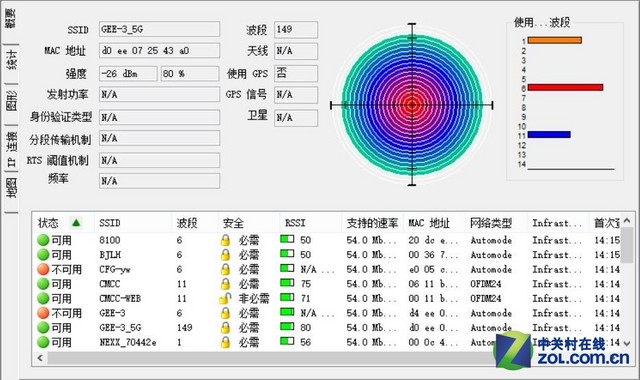Sort by RSSI column header
Image resolution: width=640 pixels, height=380 pixels.
click(295, 223)
